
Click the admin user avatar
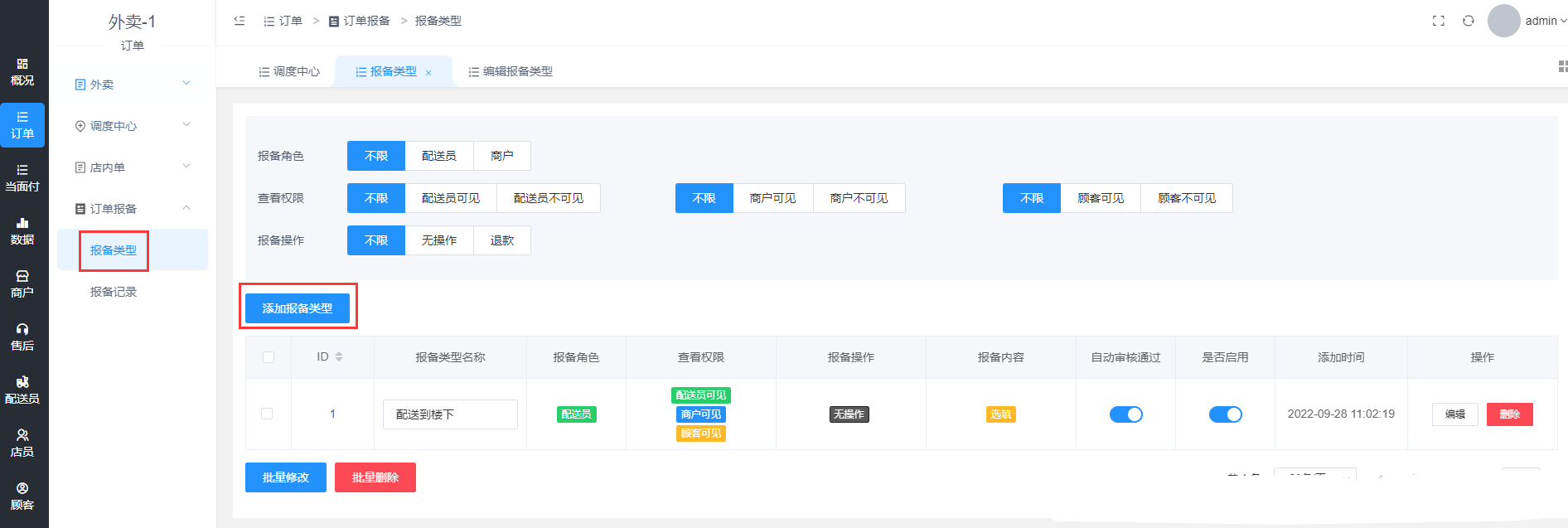1503,21
